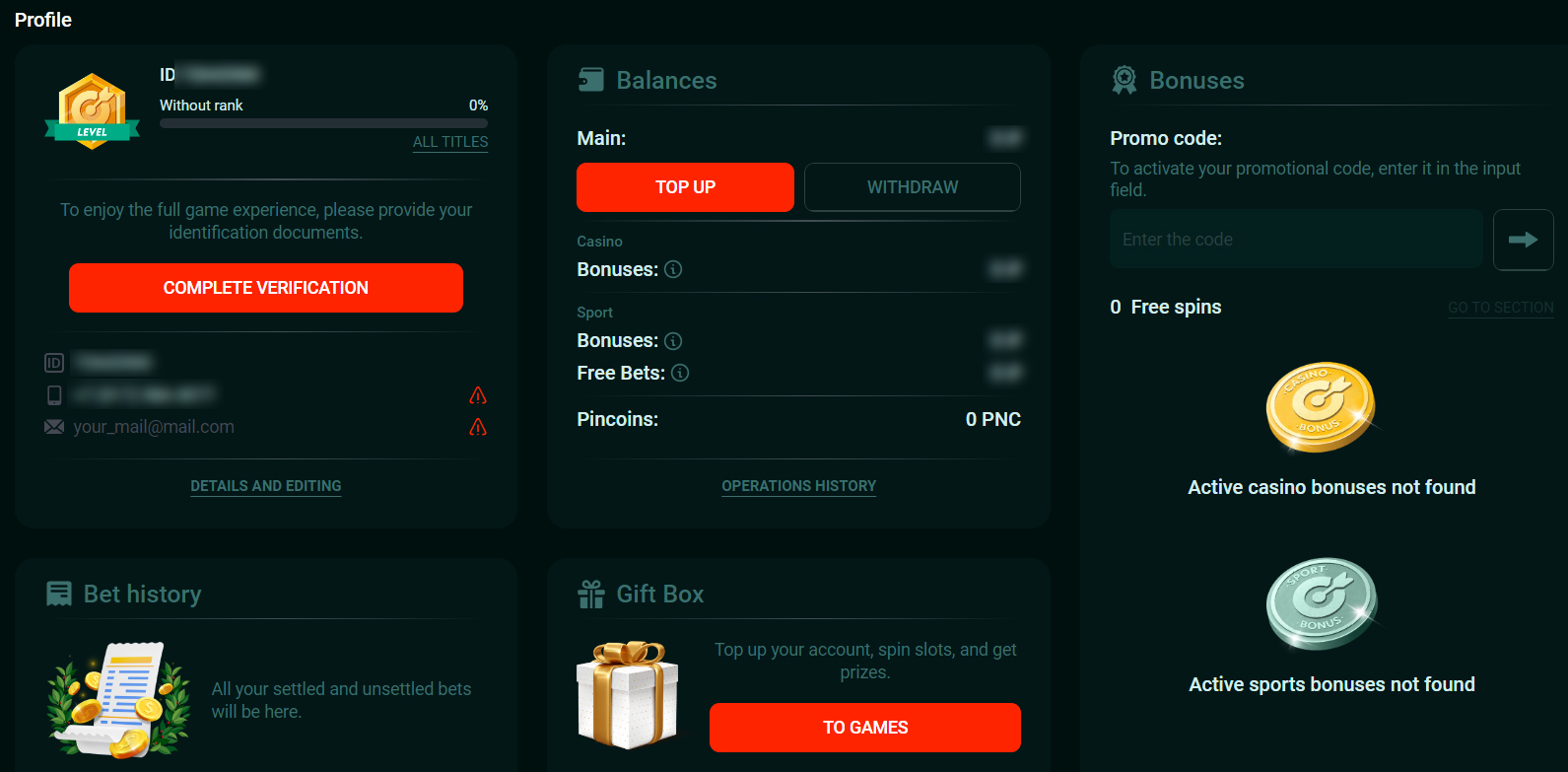Open DETAILS AND EDITING link

(266, 486)
